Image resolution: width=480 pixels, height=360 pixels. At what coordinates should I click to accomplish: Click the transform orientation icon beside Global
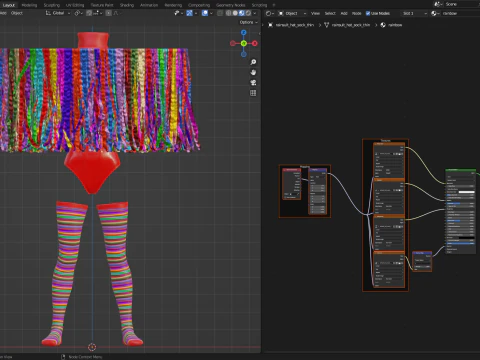pyautogui.click(x=48, y=13)
